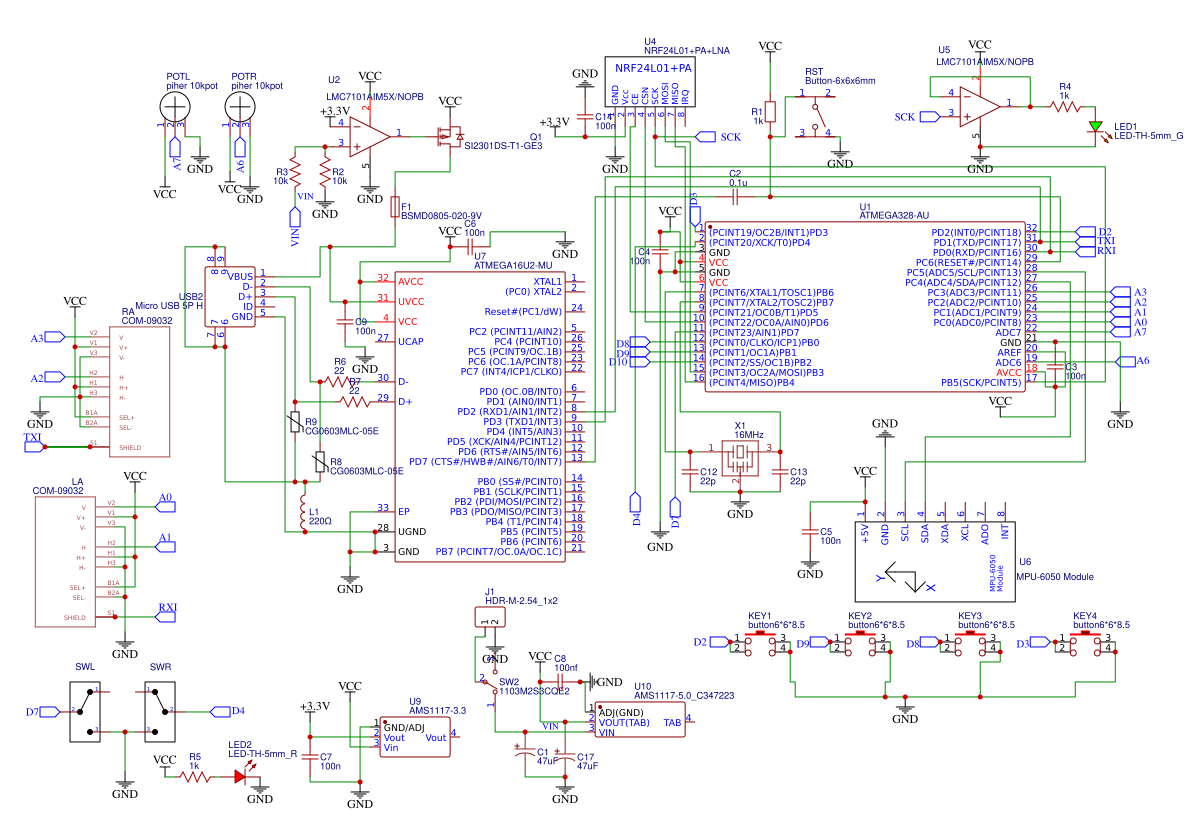Select the POTL potentiometer symbol

tap(175, 107)
